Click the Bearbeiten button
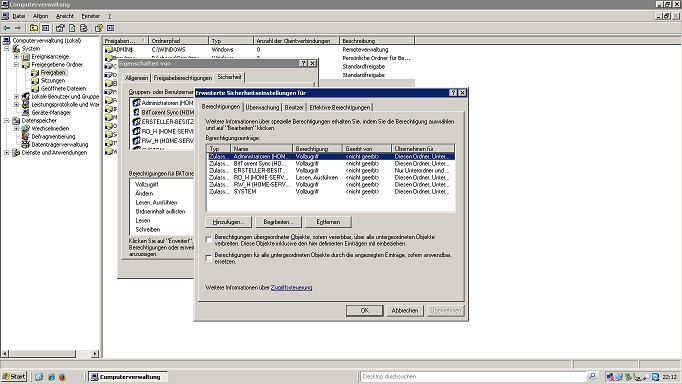Viewport: 682px width, 384px height. 278,222
